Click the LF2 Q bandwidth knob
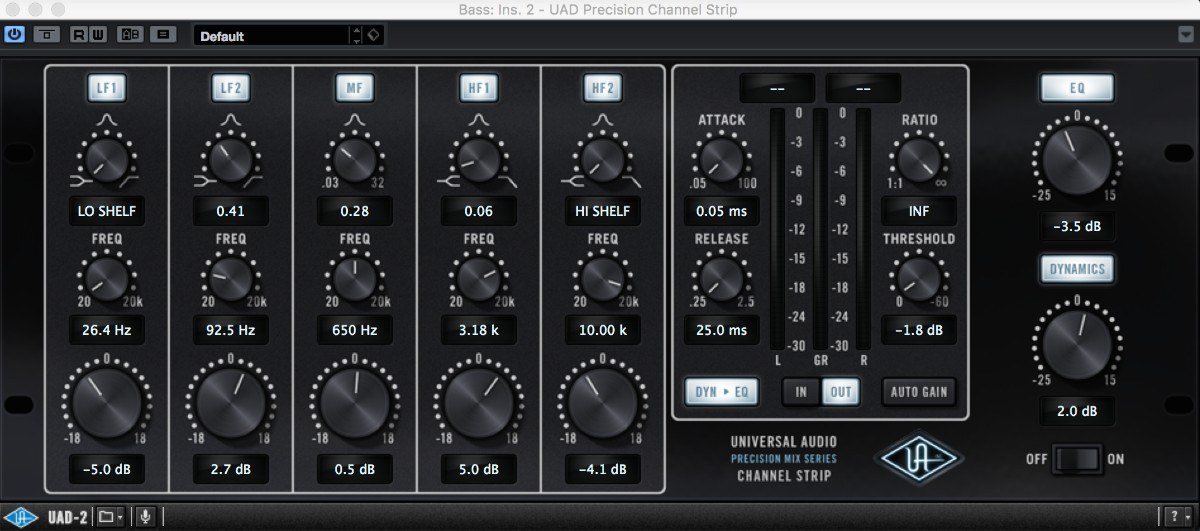Screen dimensions: 1200x531 point(231,159)
